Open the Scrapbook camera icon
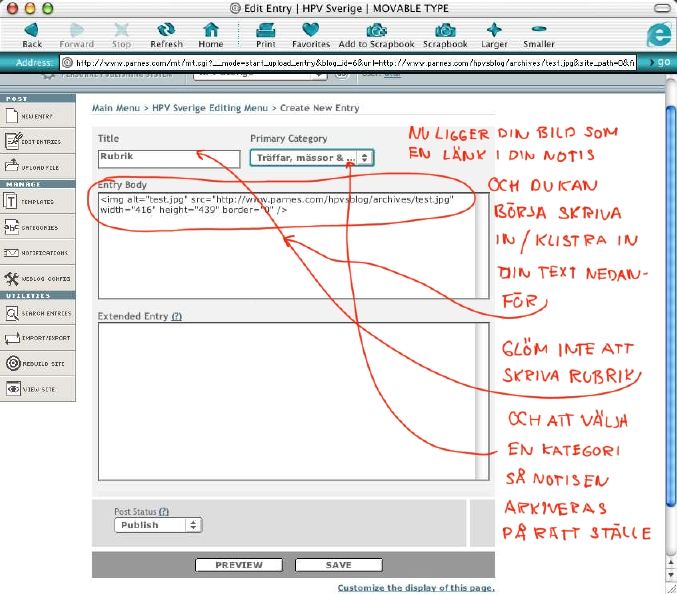Viewport: 677px width, 594px height. coord(445,30)
